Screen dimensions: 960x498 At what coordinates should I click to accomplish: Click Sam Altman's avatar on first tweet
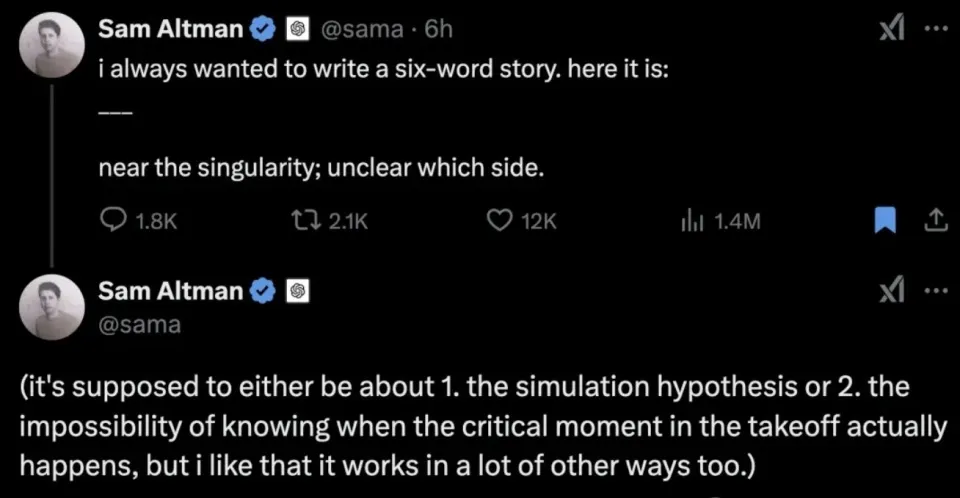tap(51, 49)
